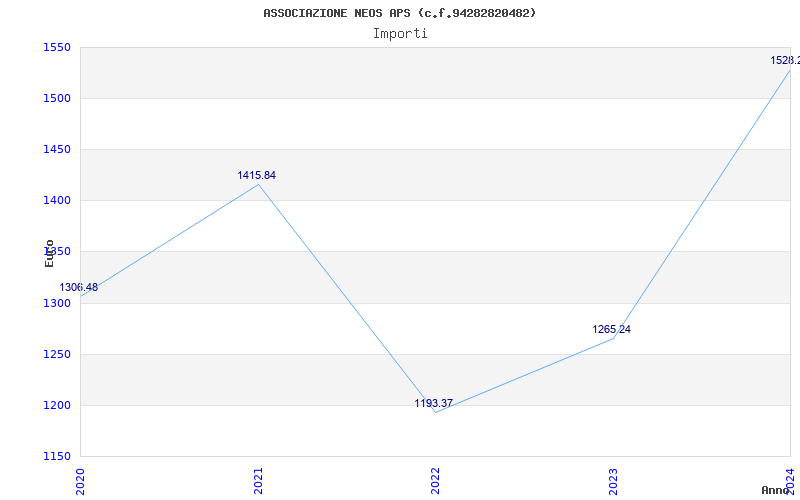Click the 2020 x-axis label
Image resolution: width=800 pixels, height=500 pixels.
point(81,481)
